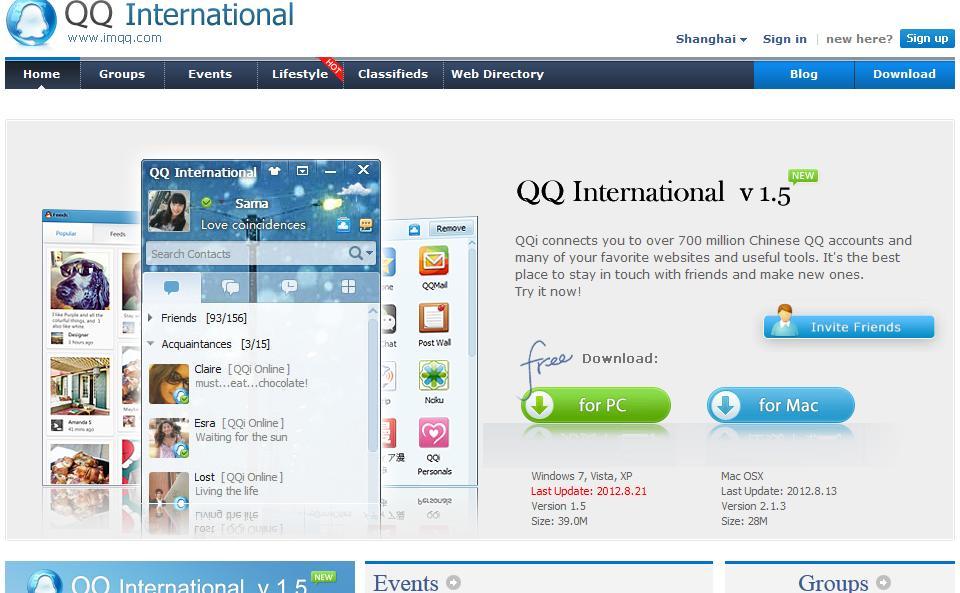Download QQ International for Mac
Image resolution: width=960 pixels, height=593 pixels.
tap(781, 405)
